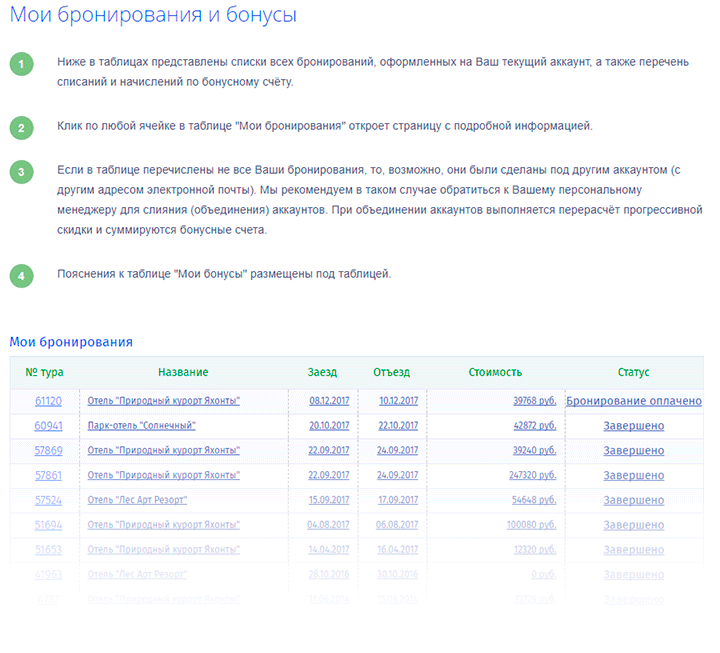Click the cost 39240 руб.
The width and height of the screenshot is (720, 653).
[535, 450]
